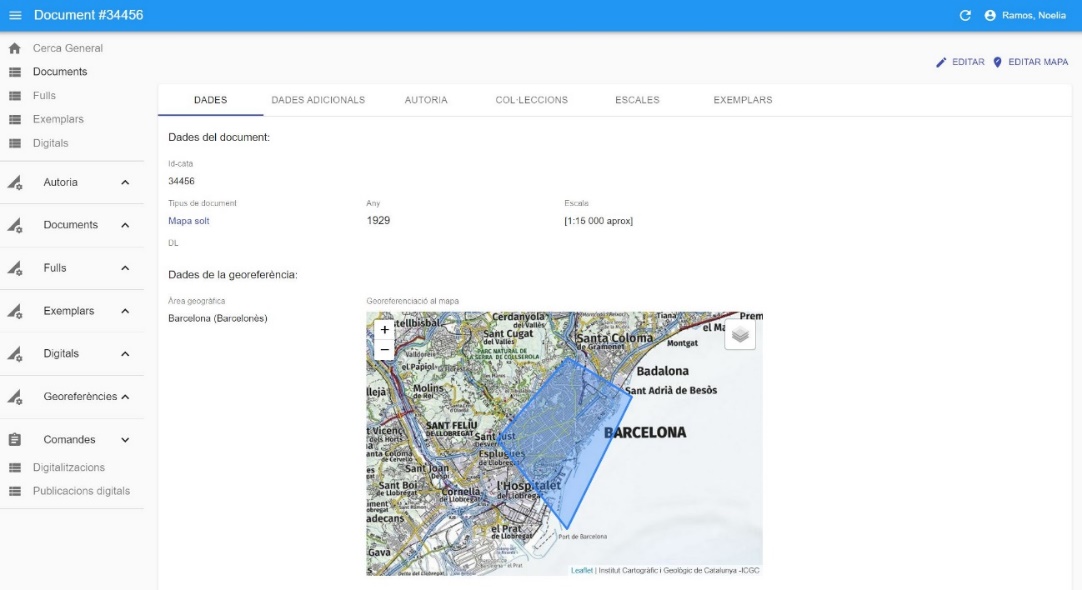Click the Comandes clipboard icon

14,440
